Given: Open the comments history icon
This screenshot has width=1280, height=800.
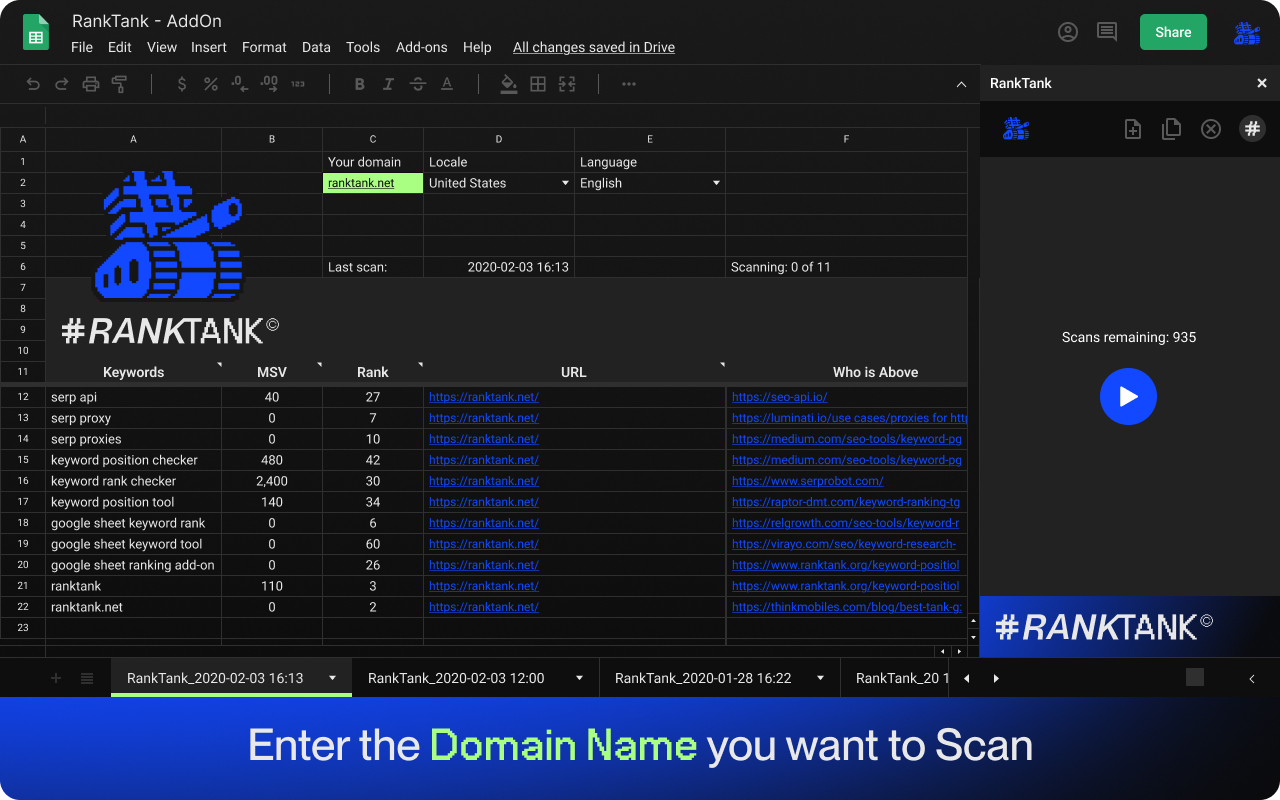Looking at the screenshot, I should click(x=1107, y=32).
